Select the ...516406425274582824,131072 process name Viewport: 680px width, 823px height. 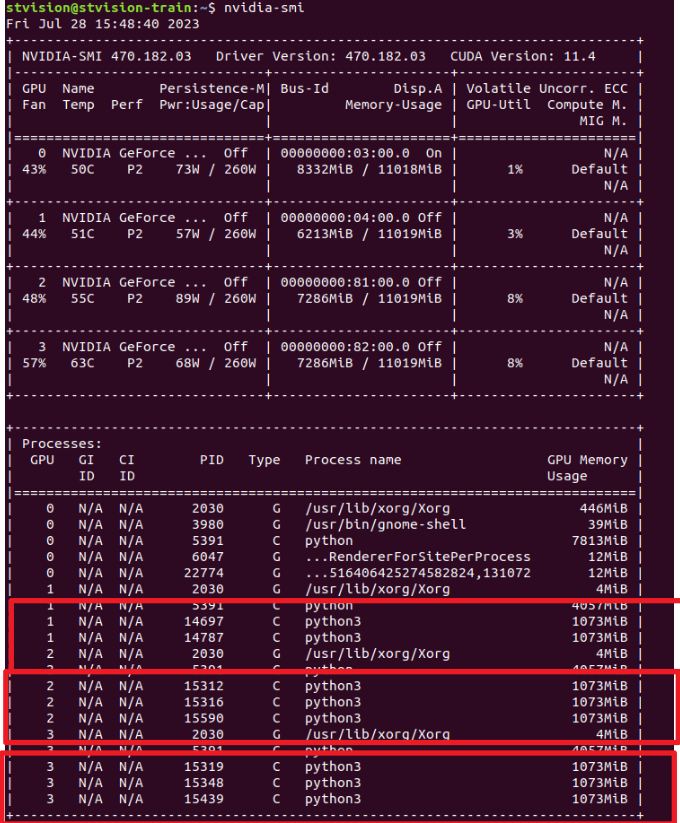click(418, 573)
